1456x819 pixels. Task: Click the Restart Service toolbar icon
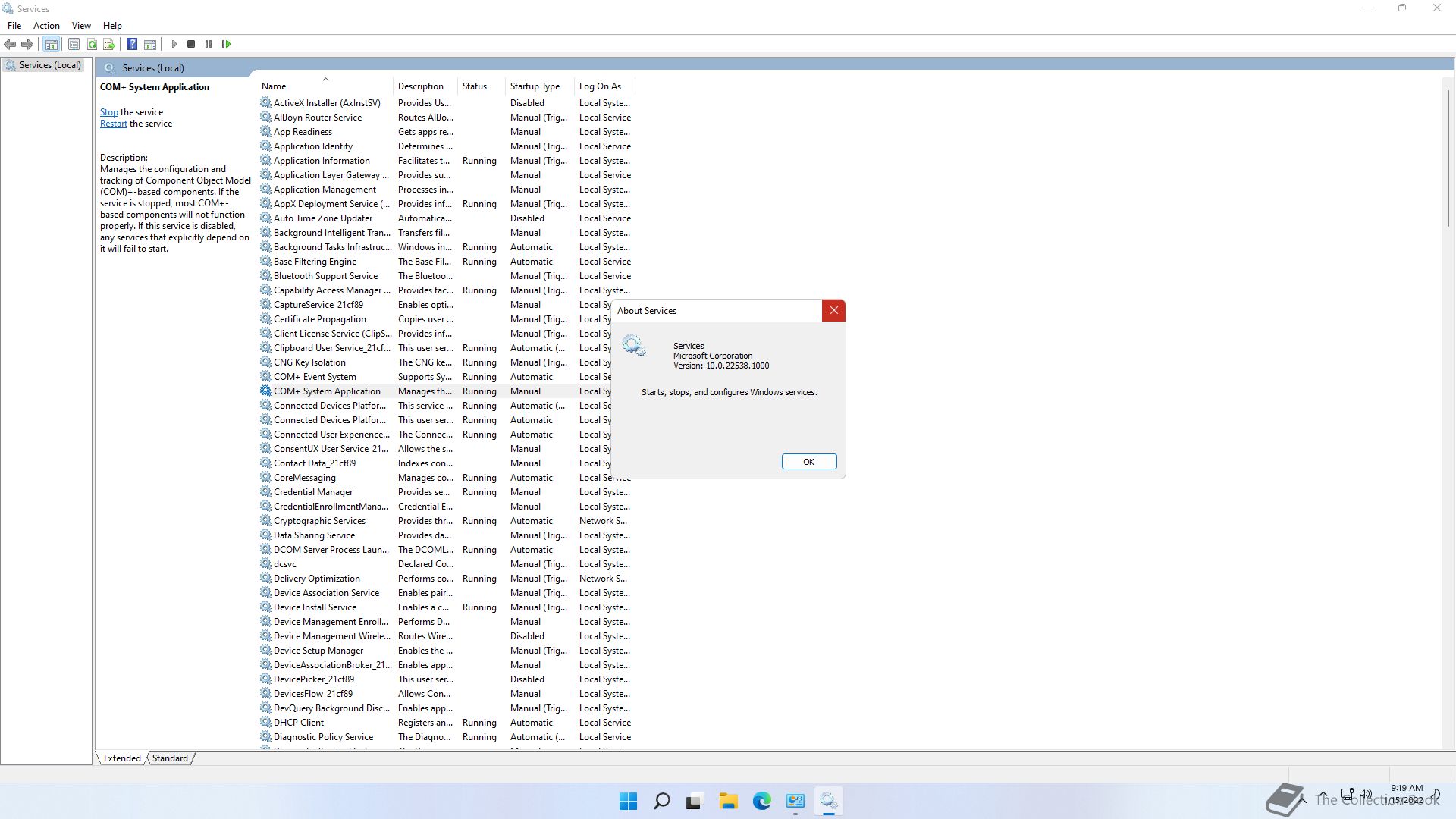pos(226,44)
